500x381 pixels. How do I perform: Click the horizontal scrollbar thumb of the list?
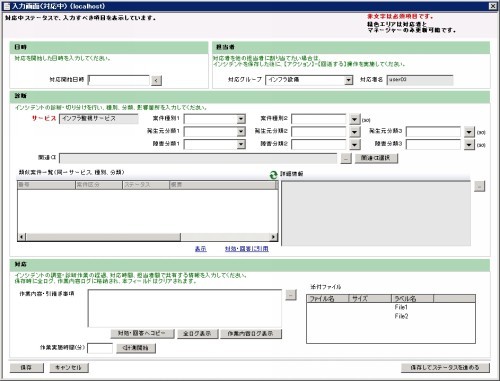coord(103,237)
